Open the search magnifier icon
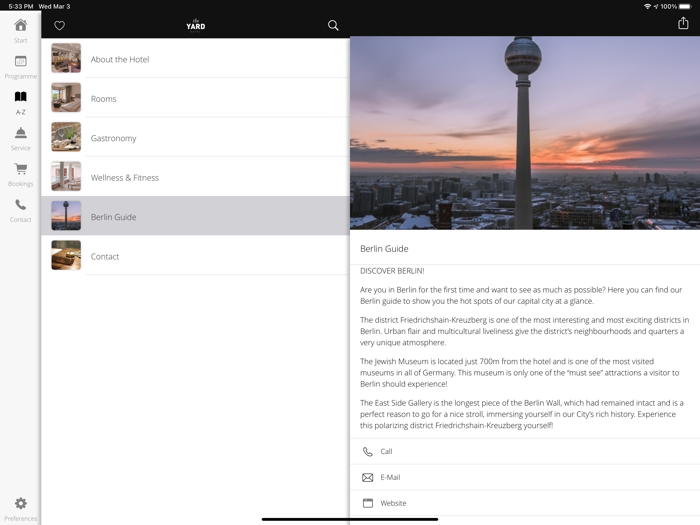700x525 pixels. [x=333, y=26]
